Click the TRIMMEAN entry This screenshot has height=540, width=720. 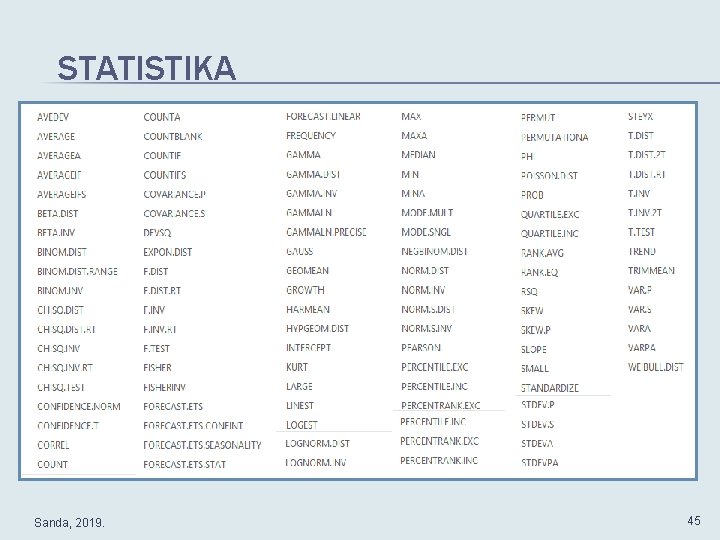pos(651,270)
